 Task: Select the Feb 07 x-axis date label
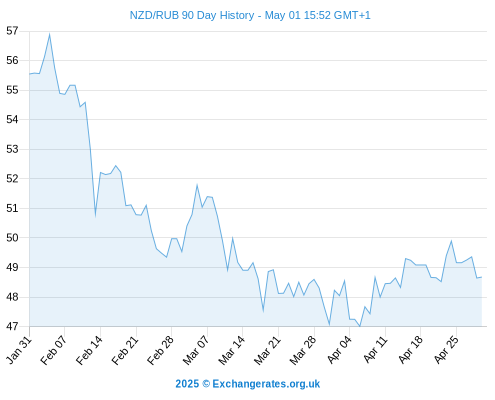54,350
